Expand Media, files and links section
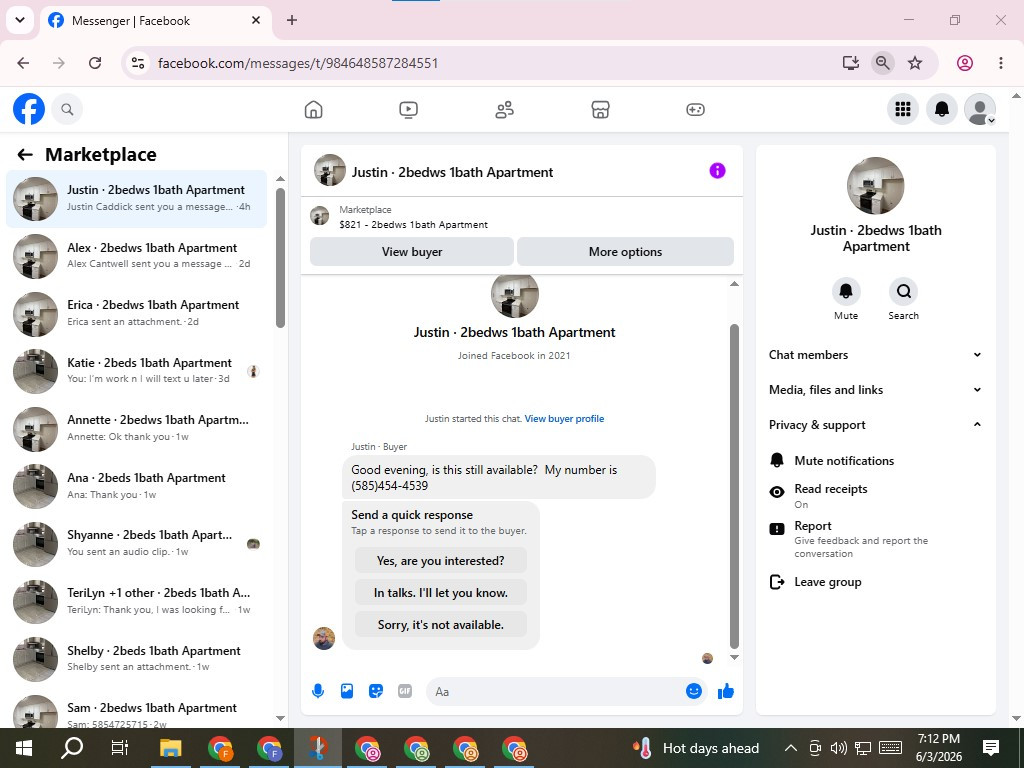 [x=875, y=390]
